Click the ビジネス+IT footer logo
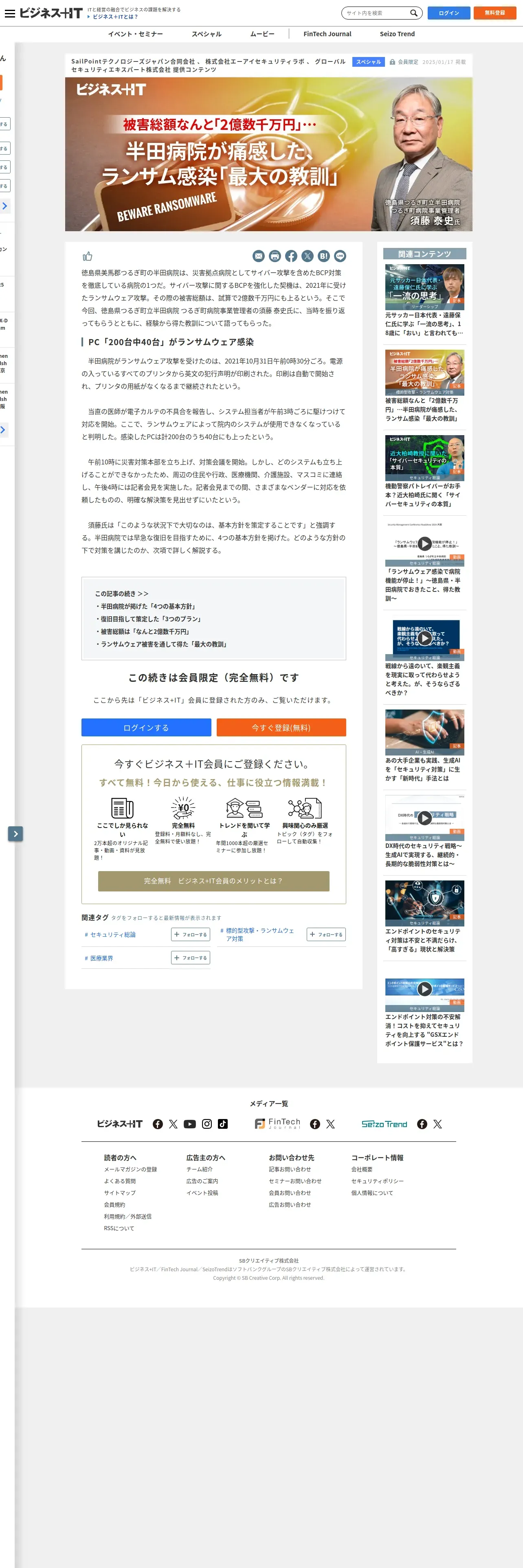Image resolution: width=523 pixels, height=1568 pixels. pos(120,1123)
